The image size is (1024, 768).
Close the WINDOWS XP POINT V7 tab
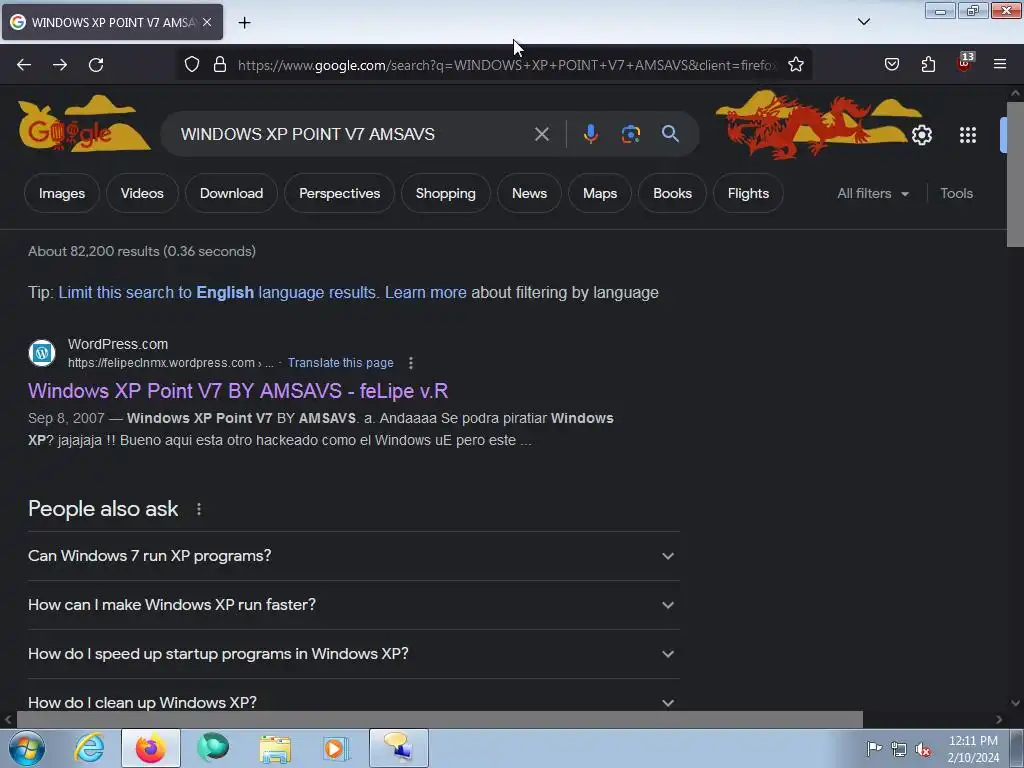click(x=207, y=22)
